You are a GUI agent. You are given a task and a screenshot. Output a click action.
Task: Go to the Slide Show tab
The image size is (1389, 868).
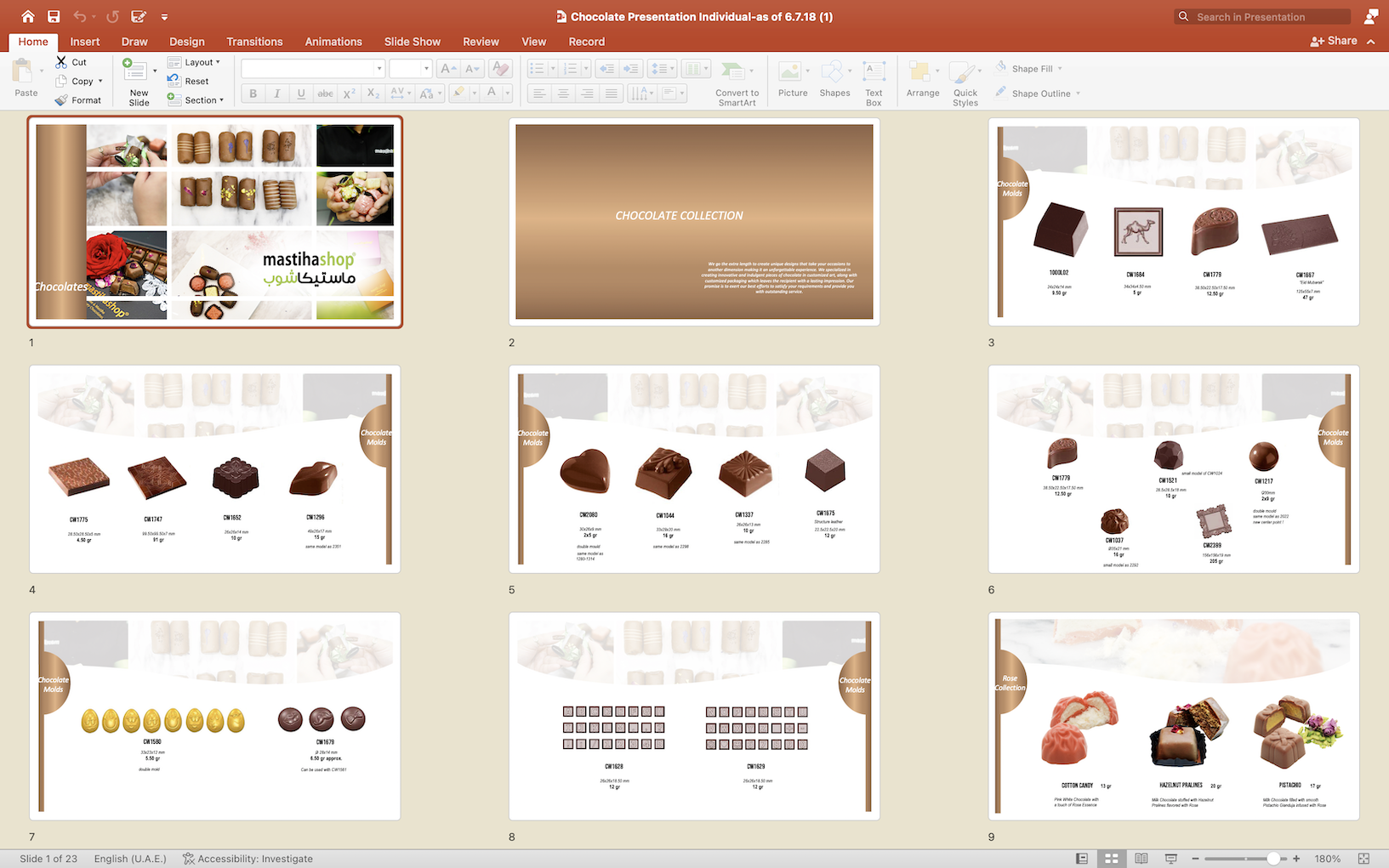pyautogui.click(x=413, y=42)
